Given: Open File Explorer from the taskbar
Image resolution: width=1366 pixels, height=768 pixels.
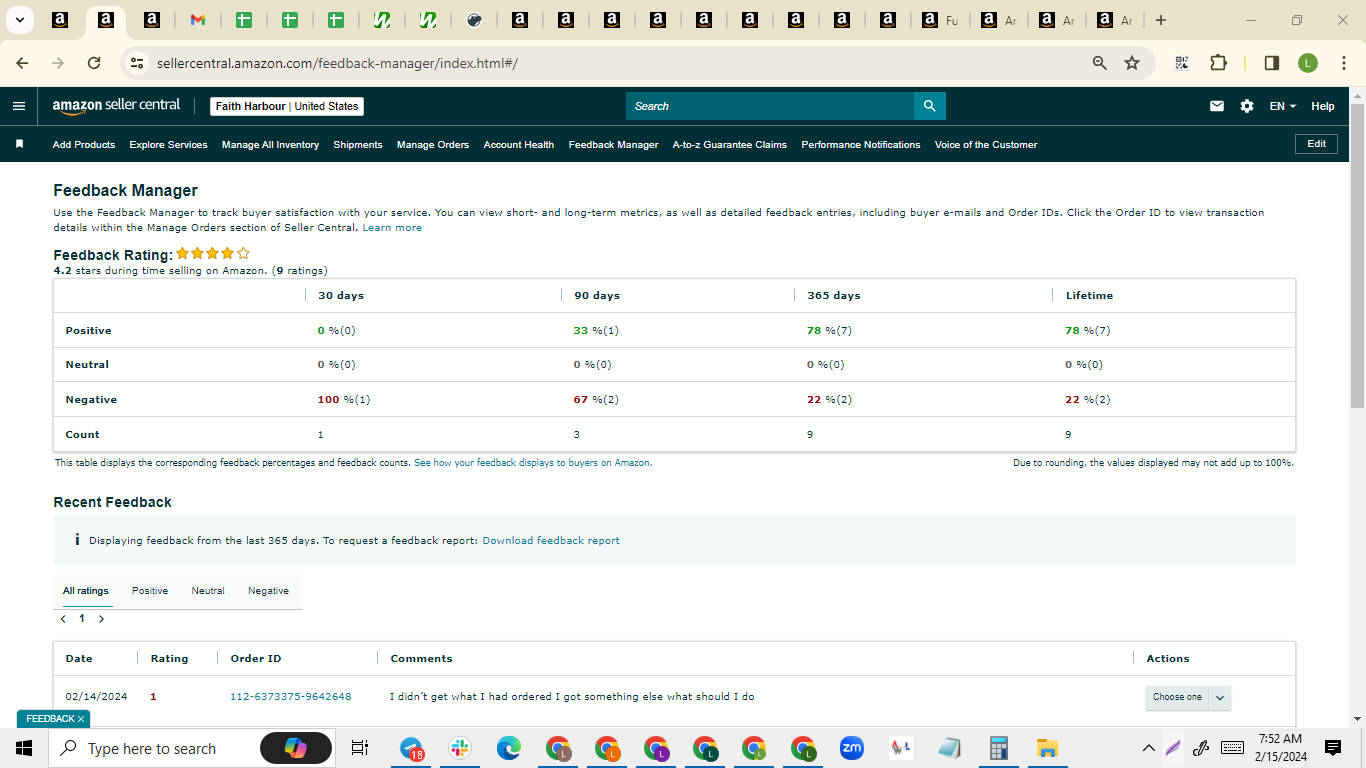Looking at the screenshot, I should [x=1047, y=748].
